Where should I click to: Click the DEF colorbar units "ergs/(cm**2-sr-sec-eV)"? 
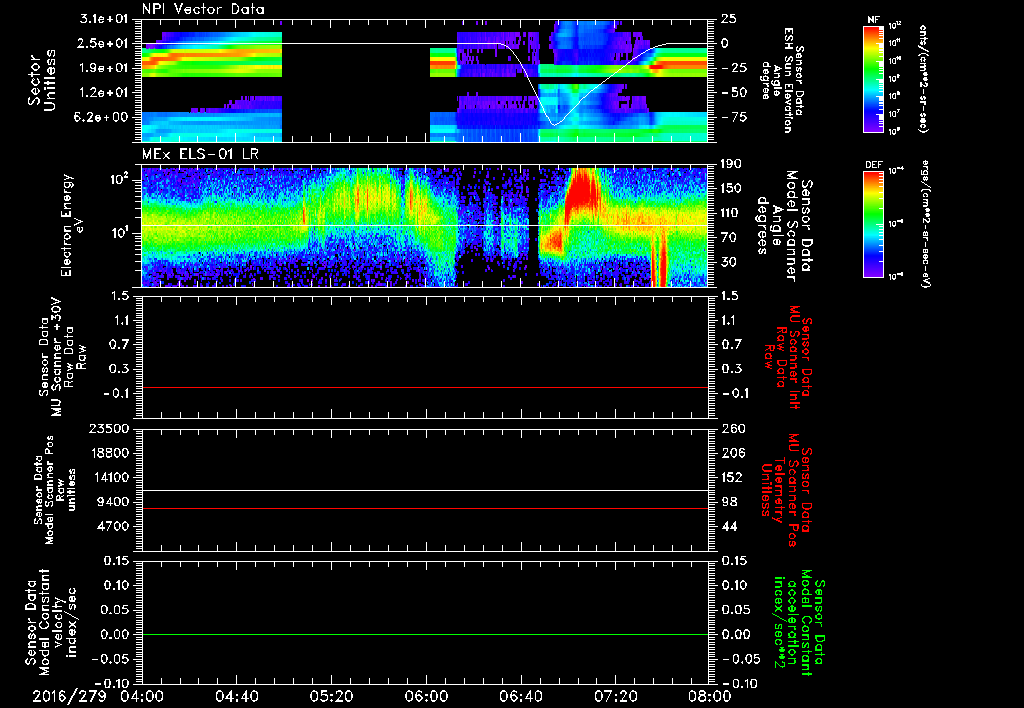(925, 223)
